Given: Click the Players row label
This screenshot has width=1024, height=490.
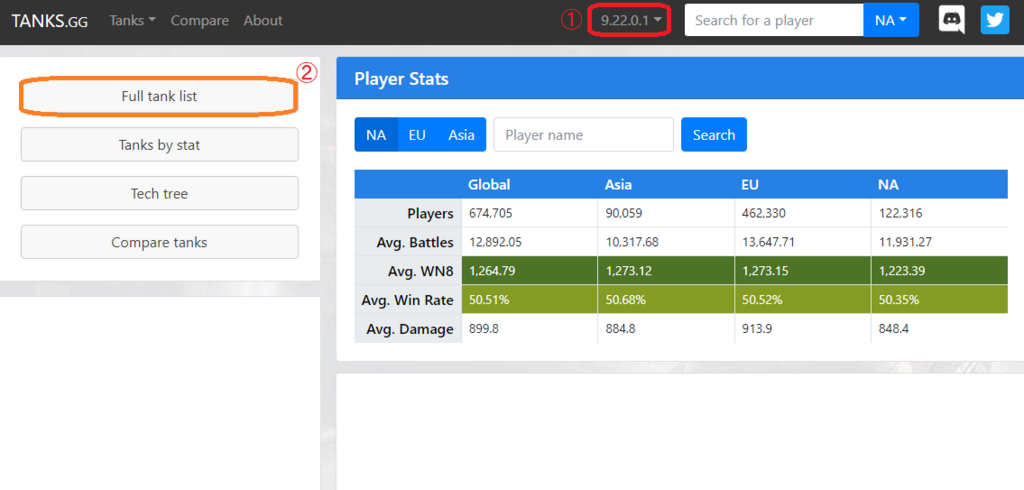Looking at the screenshot, I should (x=408, y=213).
